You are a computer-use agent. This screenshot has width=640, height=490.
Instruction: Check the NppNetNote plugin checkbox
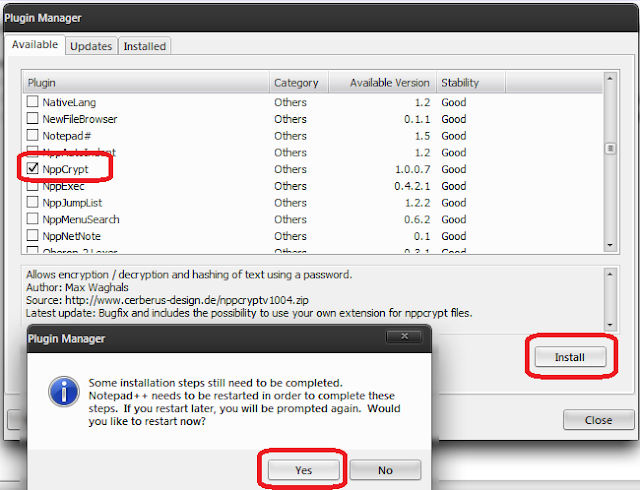click(x=32, y=235)
